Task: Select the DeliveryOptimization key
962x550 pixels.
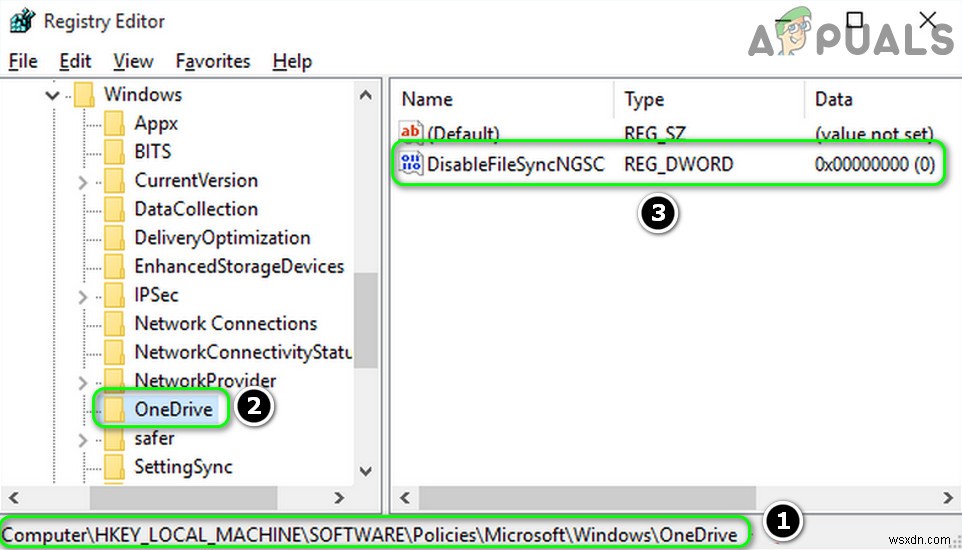Action: 222,238
